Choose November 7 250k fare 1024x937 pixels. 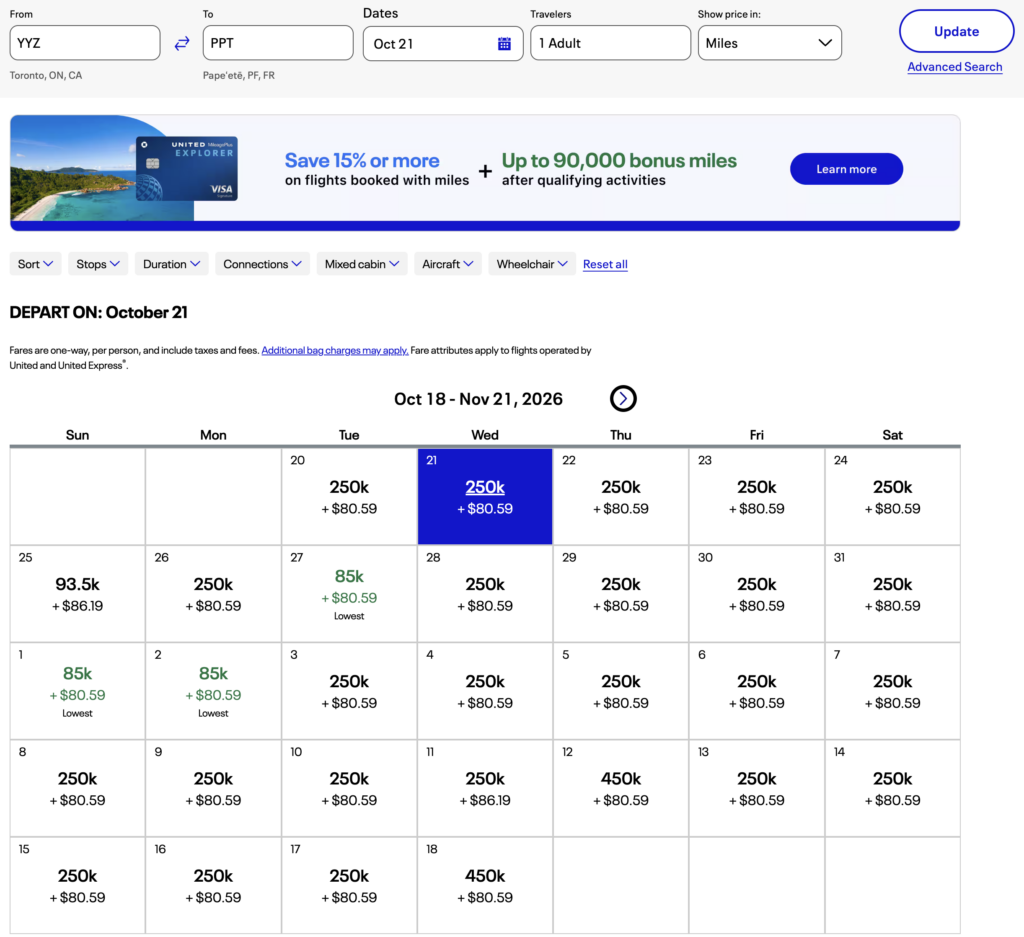893,691
